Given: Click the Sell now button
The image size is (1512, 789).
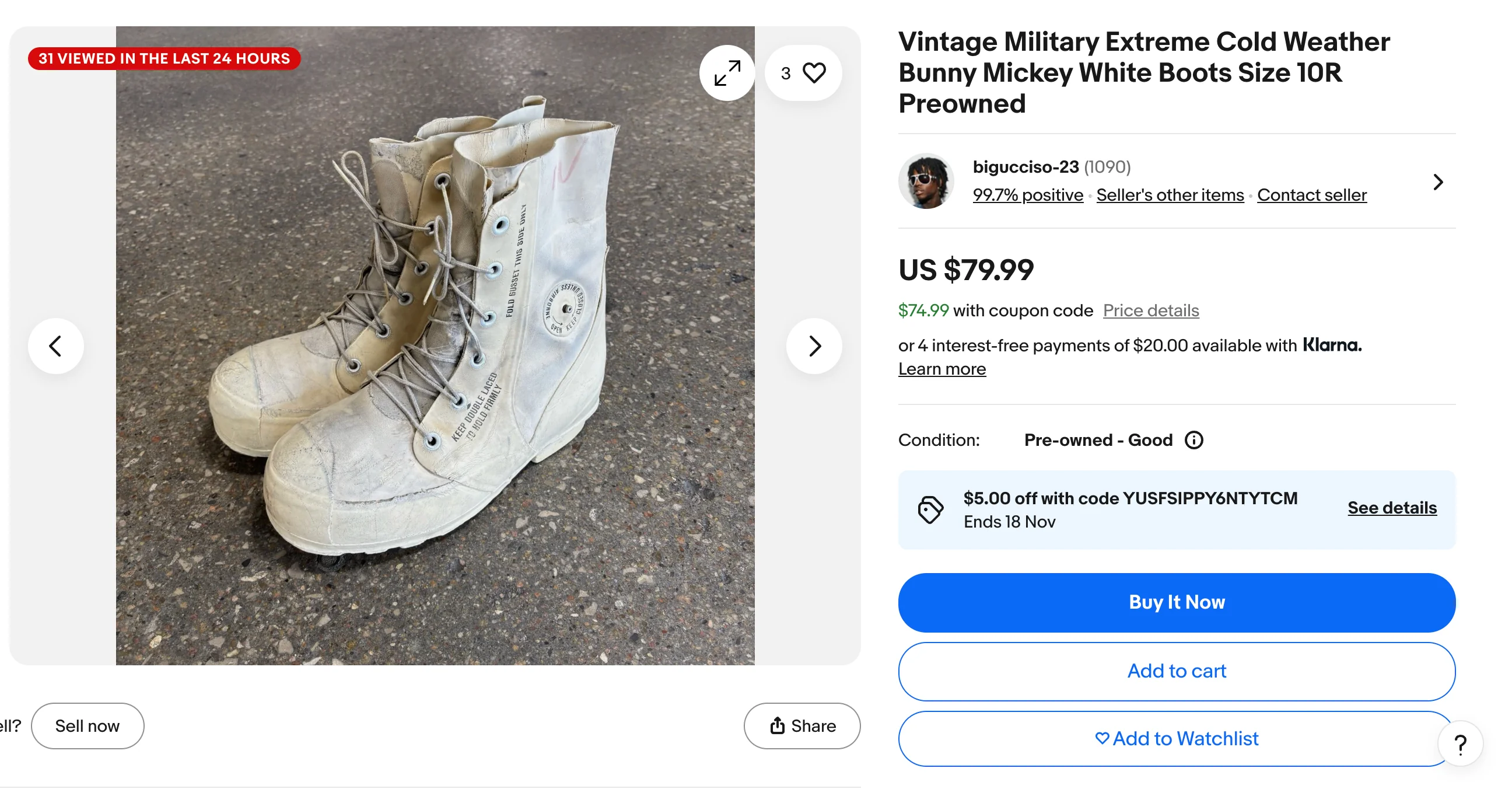Looking at the screenshot, I should pos(87,725).
